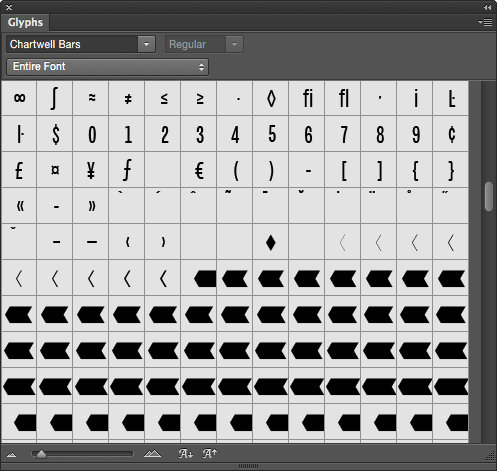Viewport: 497px width, 471px height.
Task: Select the left double guillemet glyph
Action: (19, 206)
